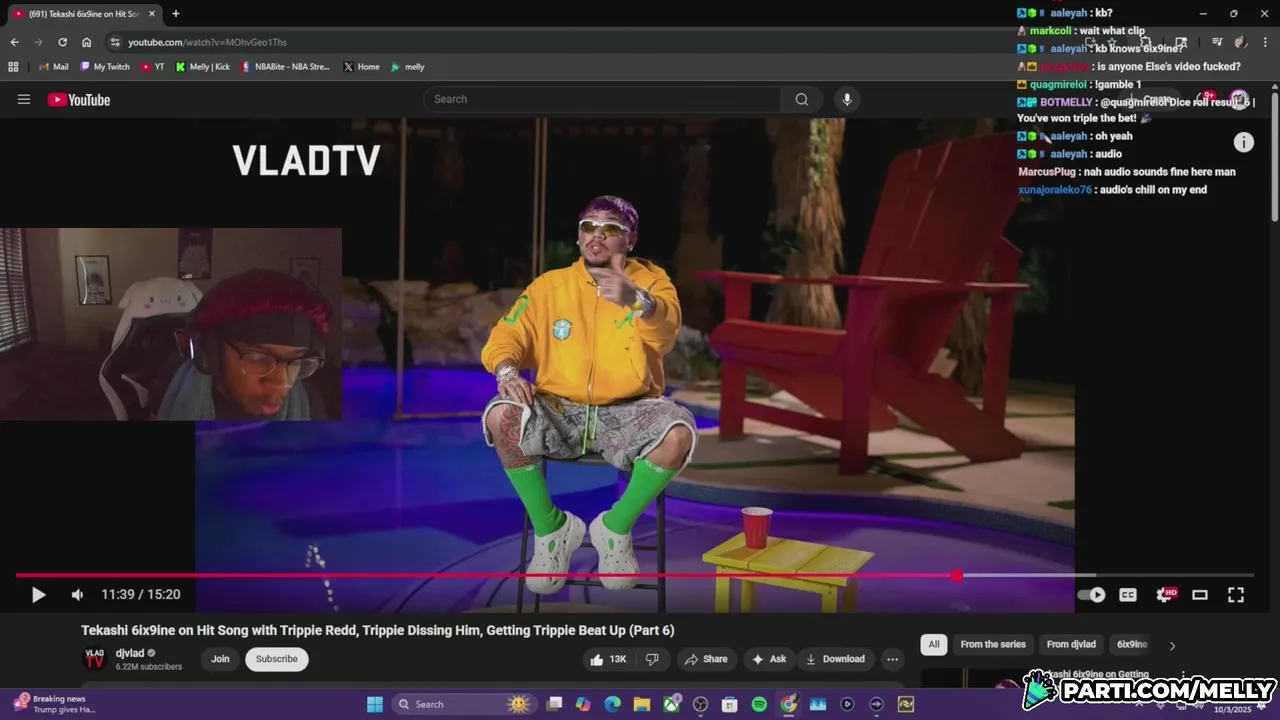Viewport: 1280px width, 720px height.
Task: Open the Breaking news widget
Action: (55, 704)
